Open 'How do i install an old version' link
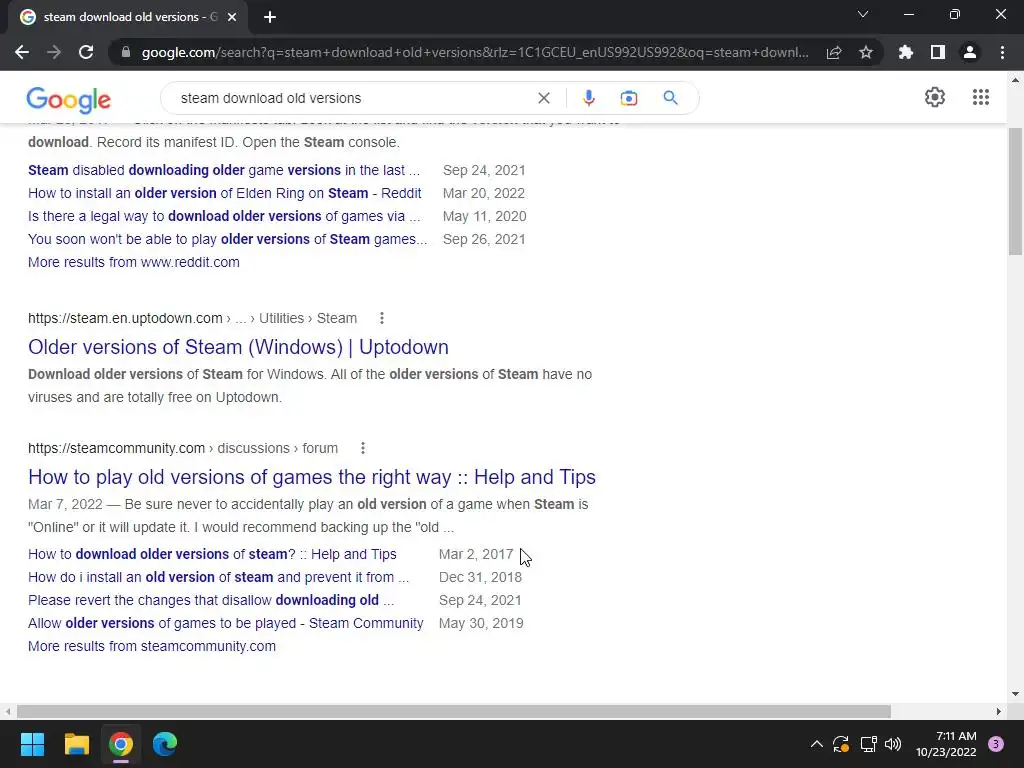Screen dimensions: 1024x768 click(x=219, y=577)
